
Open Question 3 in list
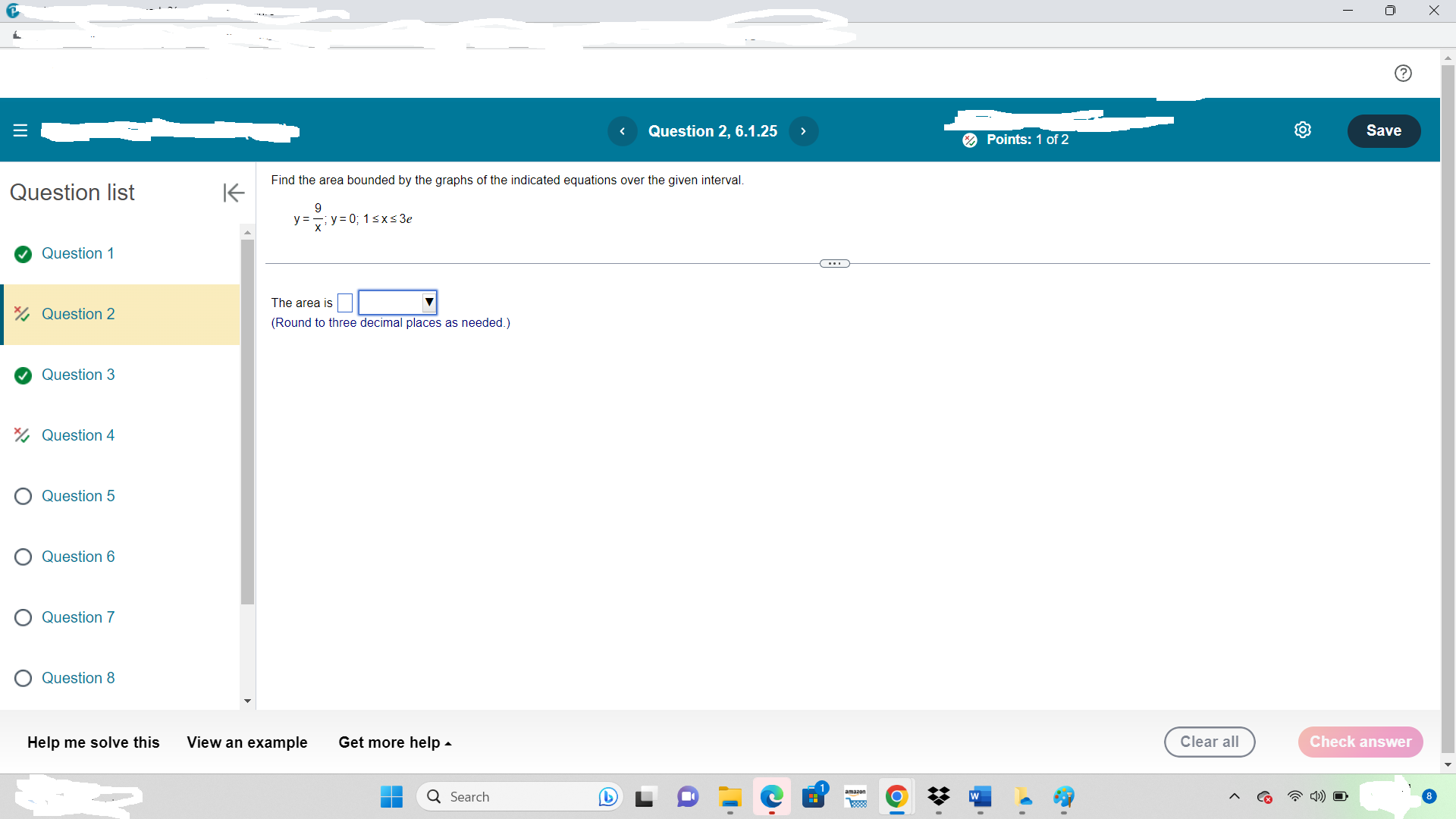(78, 375)
